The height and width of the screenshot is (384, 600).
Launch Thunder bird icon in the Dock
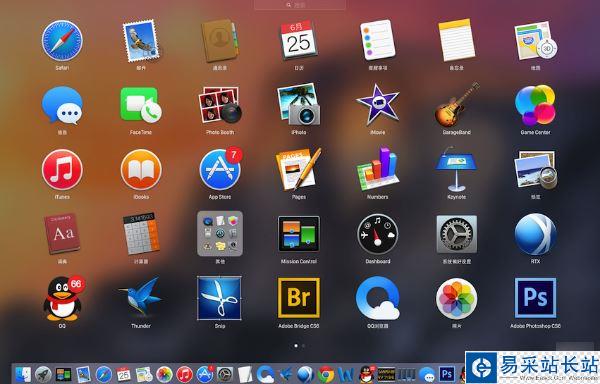[x=285, y=374]
